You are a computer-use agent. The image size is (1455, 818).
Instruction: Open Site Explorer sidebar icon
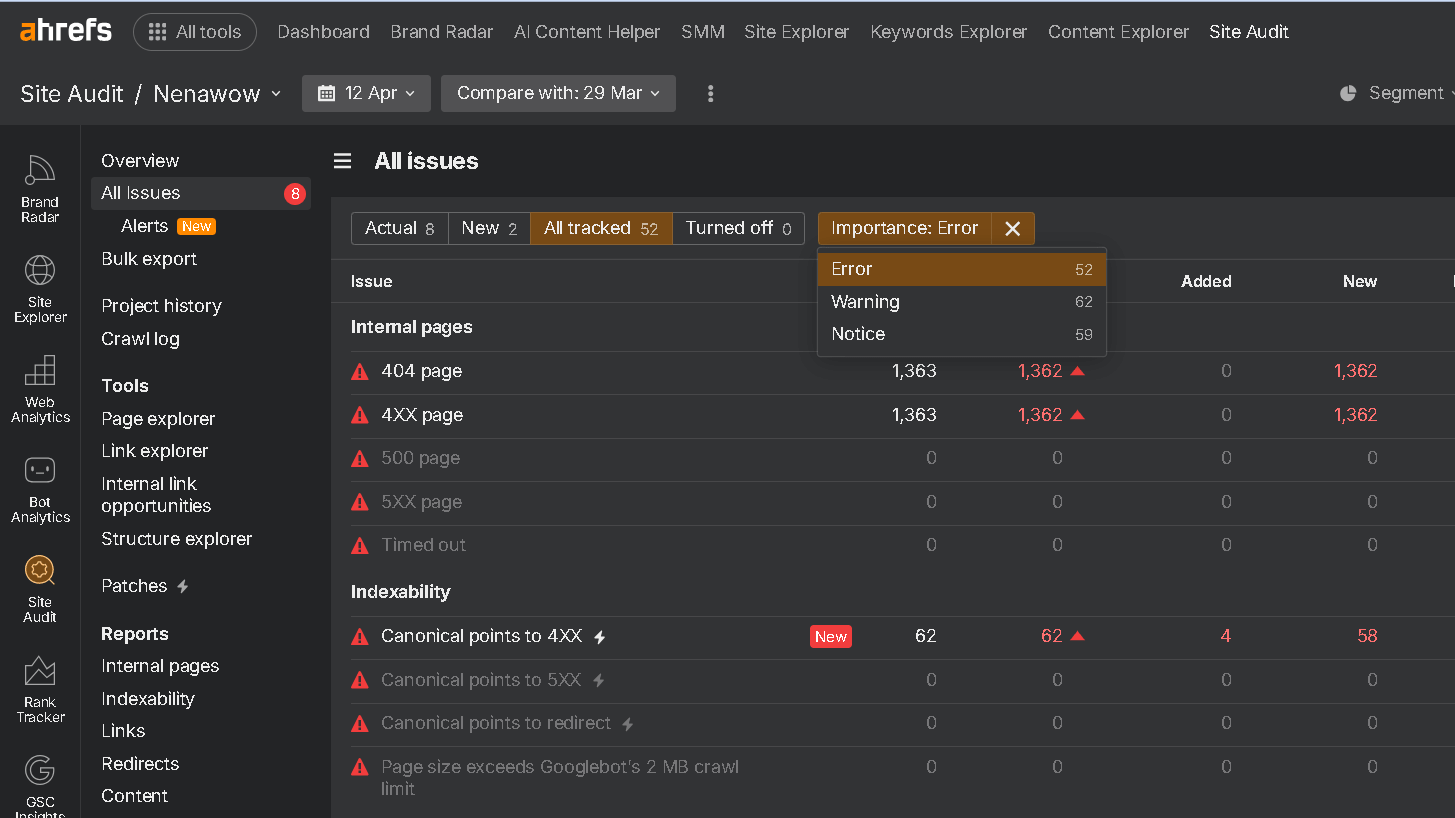click(40, 289)
